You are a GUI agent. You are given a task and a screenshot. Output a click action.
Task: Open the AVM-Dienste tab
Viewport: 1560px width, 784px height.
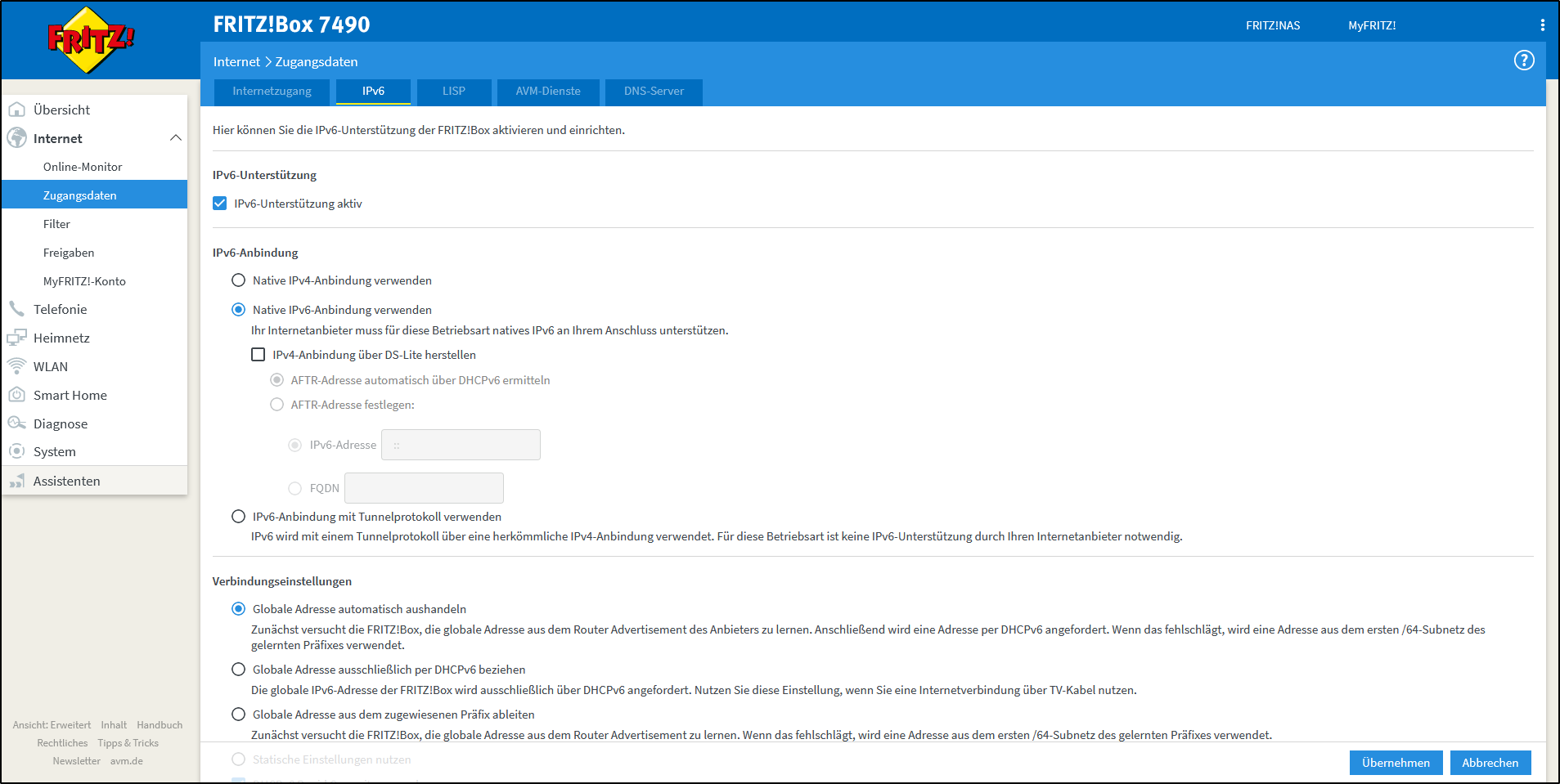click(x=548, y=92)
